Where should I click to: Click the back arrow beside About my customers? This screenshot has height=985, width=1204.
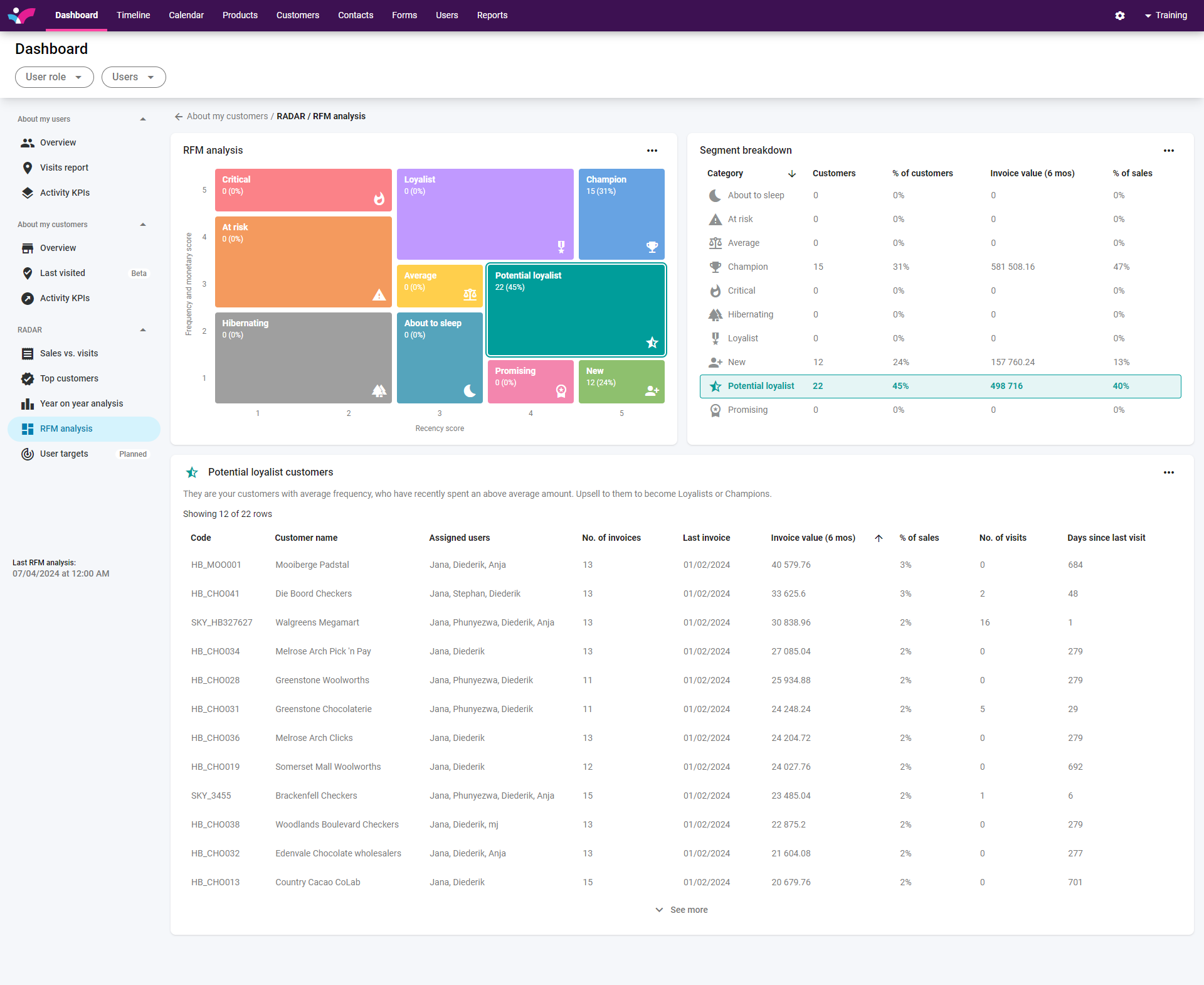click(179, 117)
